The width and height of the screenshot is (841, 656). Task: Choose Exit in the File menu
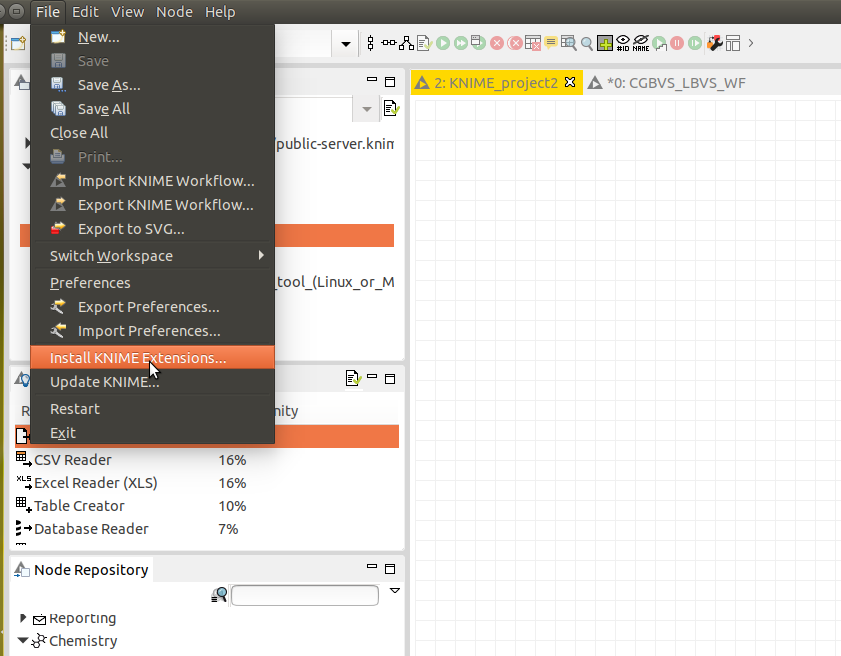point(153,433)
